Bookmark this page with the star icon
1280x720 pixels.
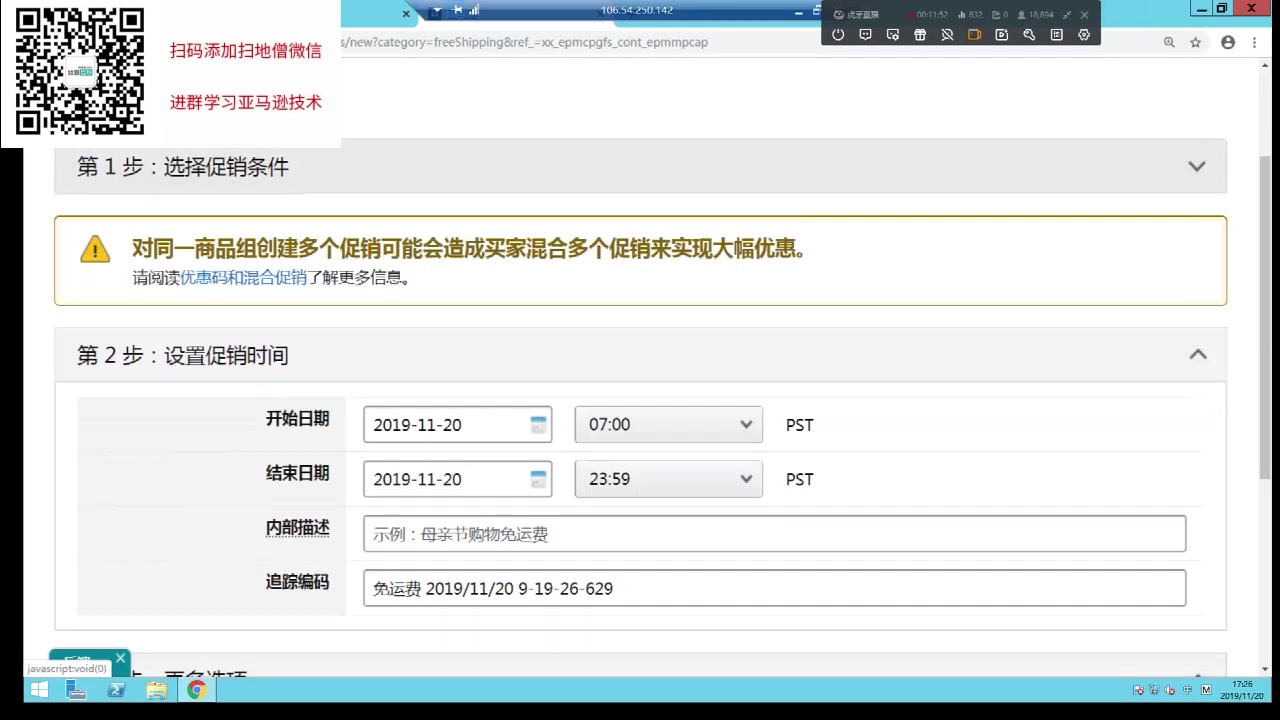(1195, 42)
